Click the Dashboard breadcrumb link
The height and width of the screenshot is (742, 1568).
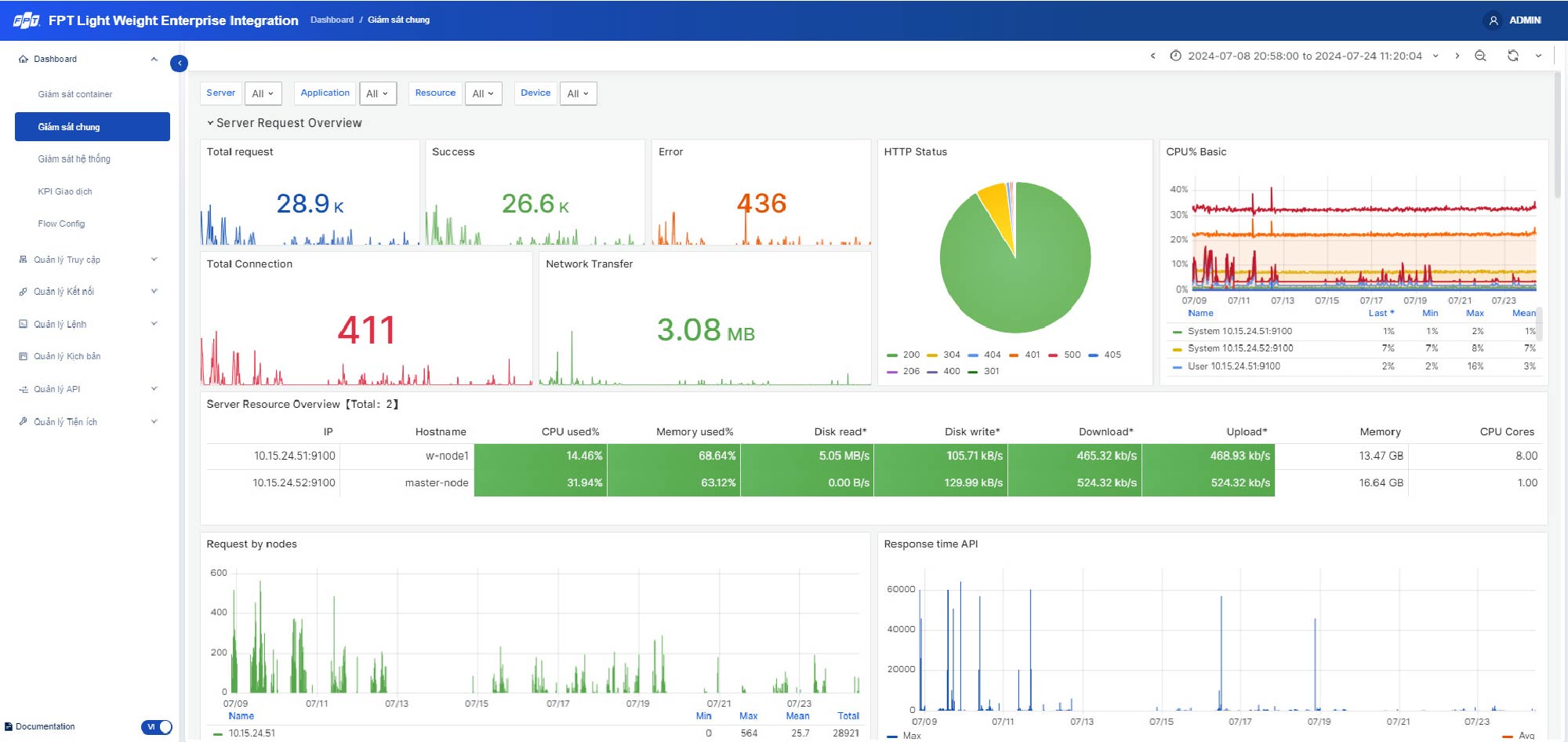[x=332, y=20]
